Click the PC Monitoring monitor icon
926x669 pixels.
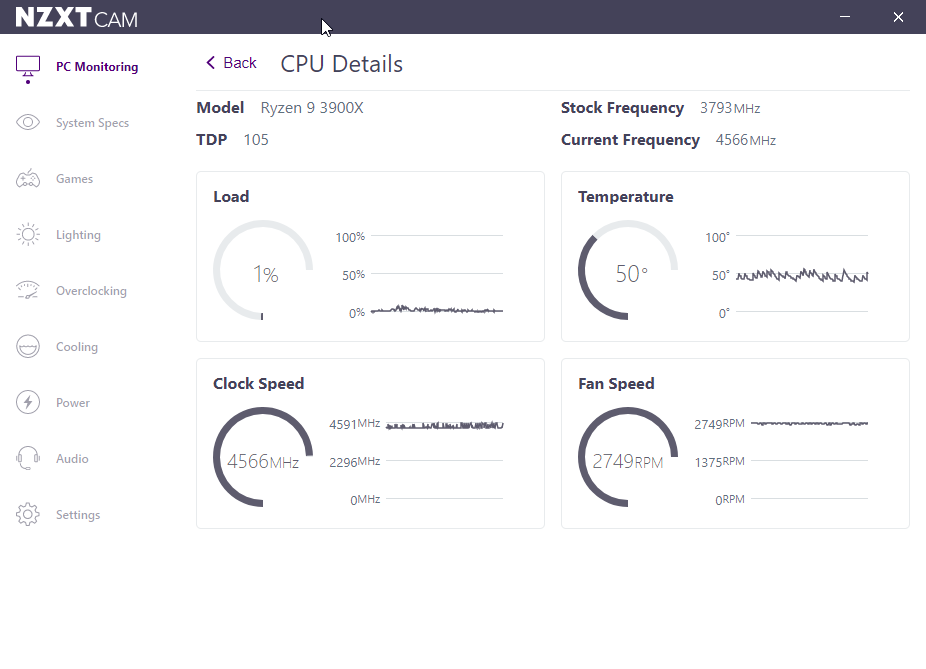click(28, 67)
